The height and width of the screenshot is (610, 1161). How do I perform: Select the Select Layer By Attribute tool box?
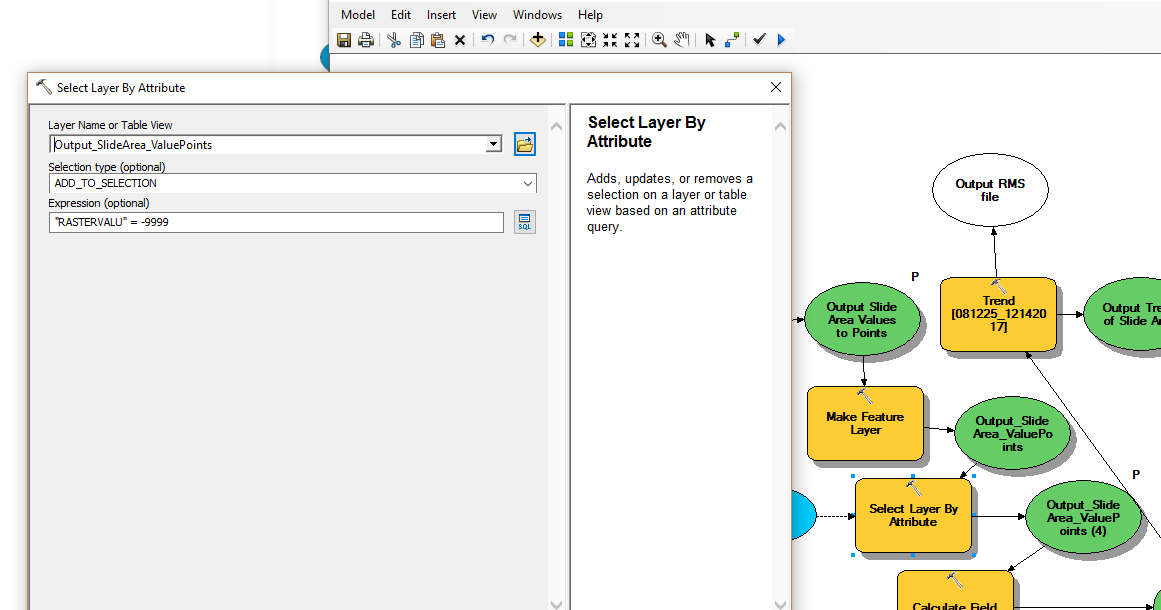[x=913, y=515]
